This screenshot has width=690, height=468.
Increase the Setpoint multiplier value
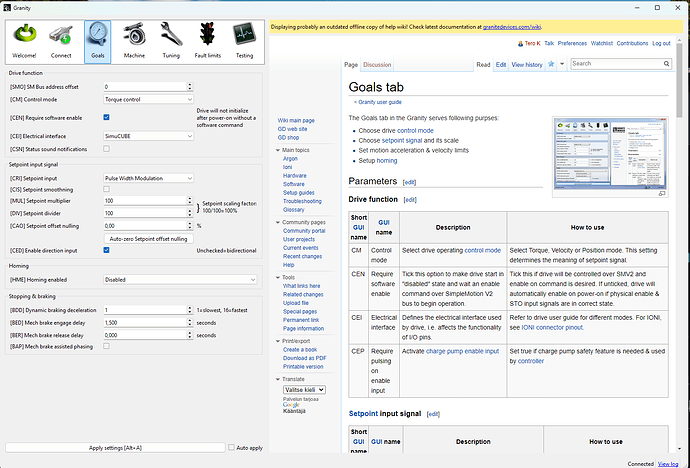pos(190,198)
